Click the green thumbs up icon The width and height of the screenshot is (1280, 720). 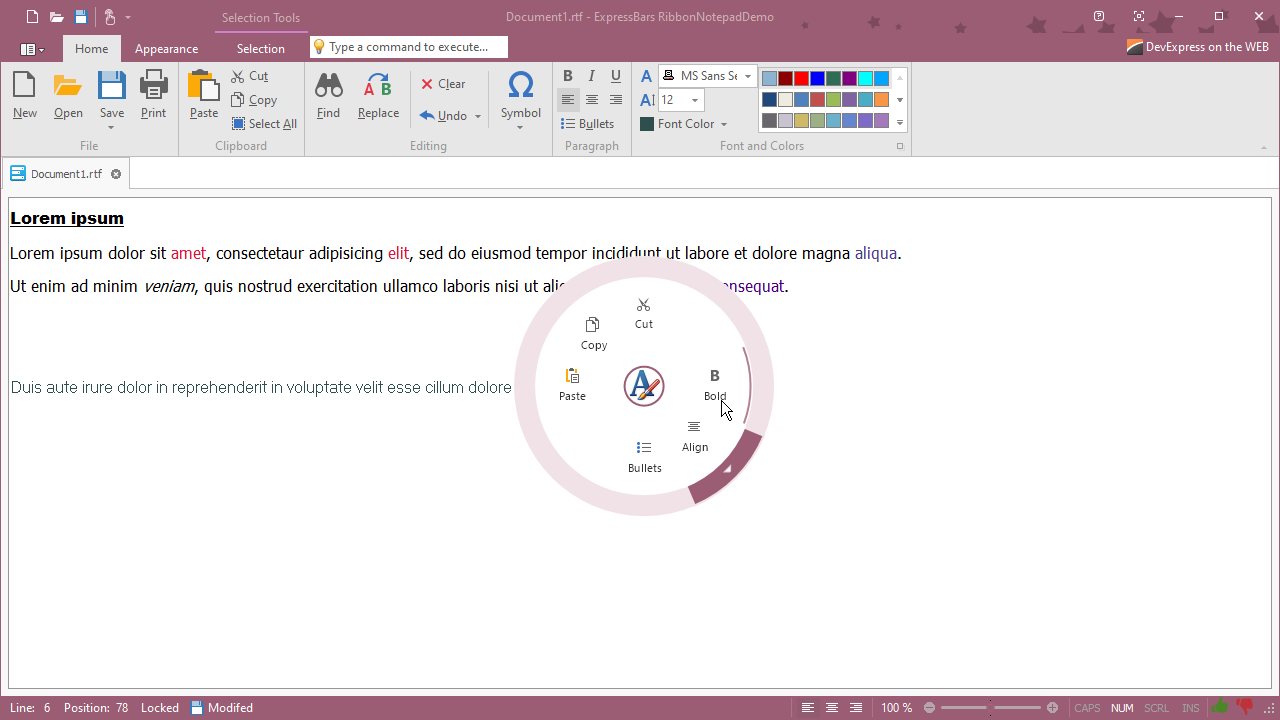coord(1219,707)
